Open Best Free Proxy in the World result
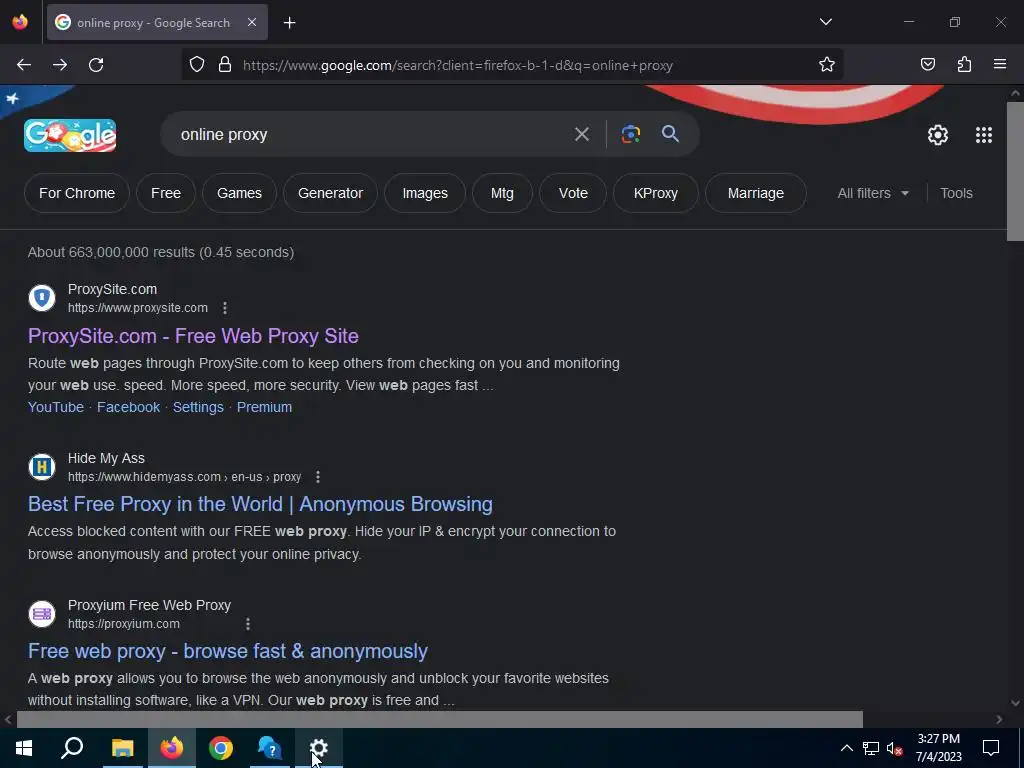Screen dimensions: 1024x768 click(x=261, y=504)
